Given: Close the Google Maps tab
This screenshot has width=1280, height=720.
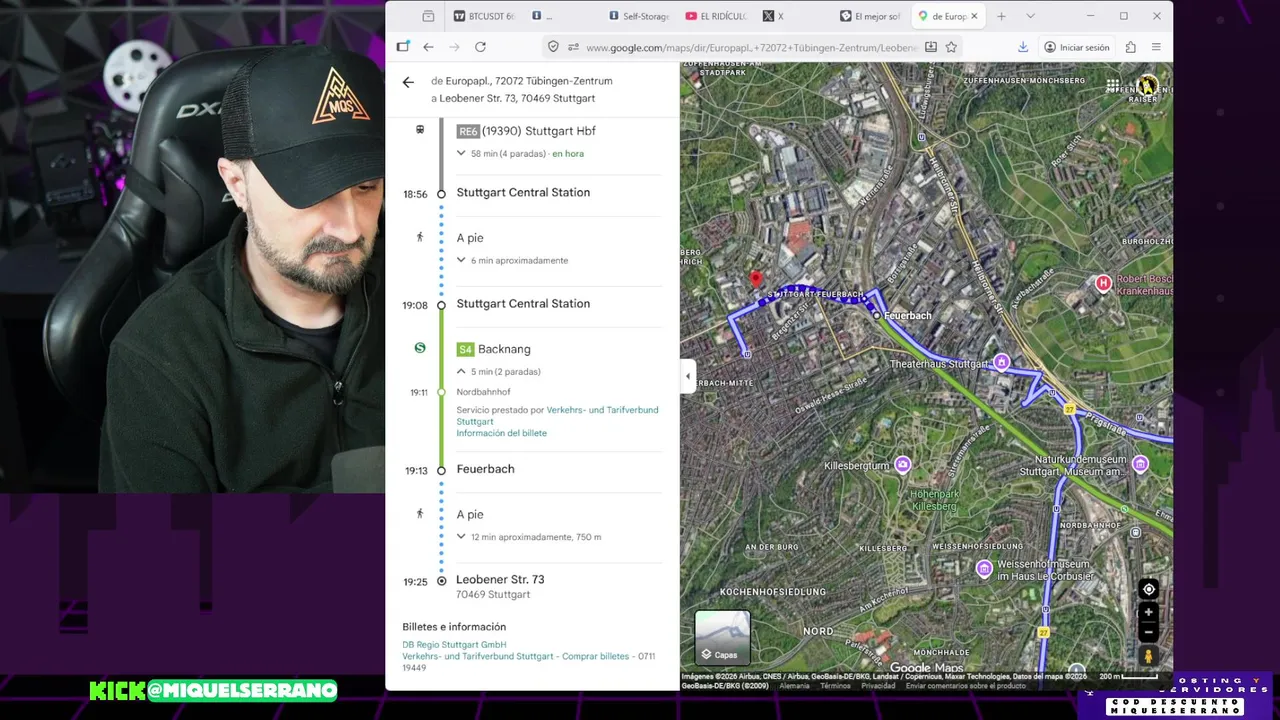Looking at the screenshot, I should tap(974, 16).
